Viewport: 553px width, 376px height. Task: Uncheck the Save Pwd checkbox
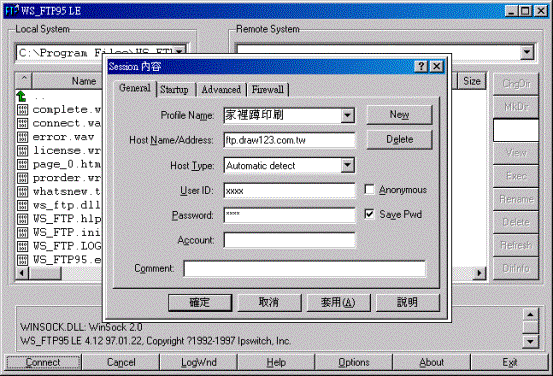point(369,214)
